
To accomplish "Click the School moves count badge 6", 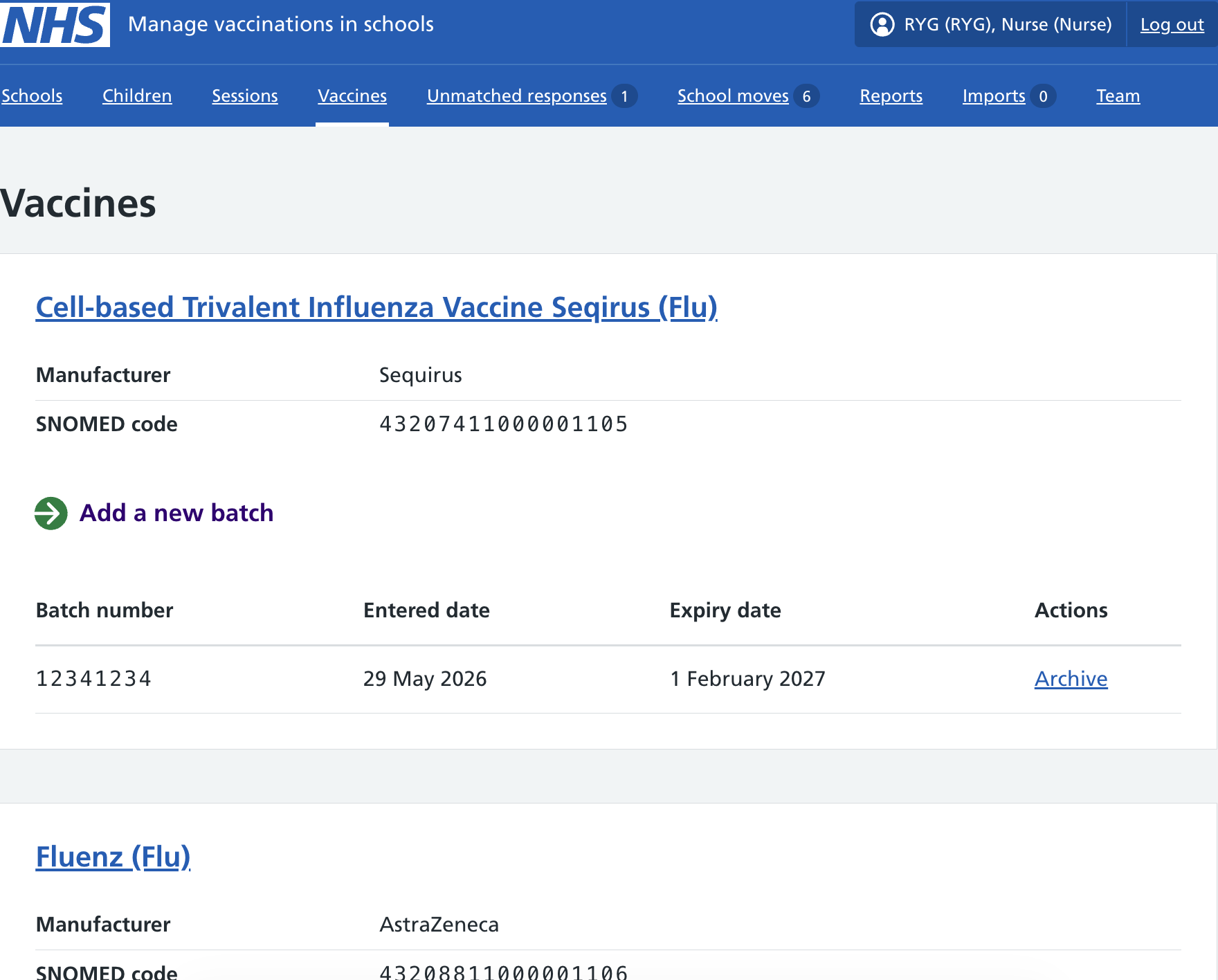I will coord(806,96).
